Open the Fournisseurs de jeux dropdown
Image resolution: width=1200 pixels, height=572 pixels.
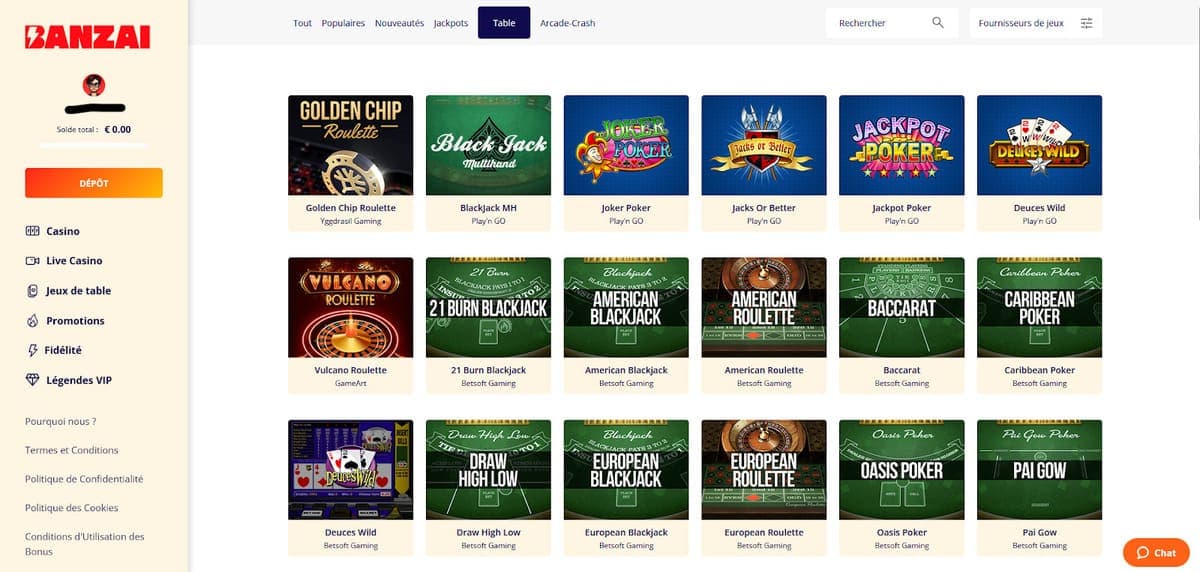[x=1036, y=23]
